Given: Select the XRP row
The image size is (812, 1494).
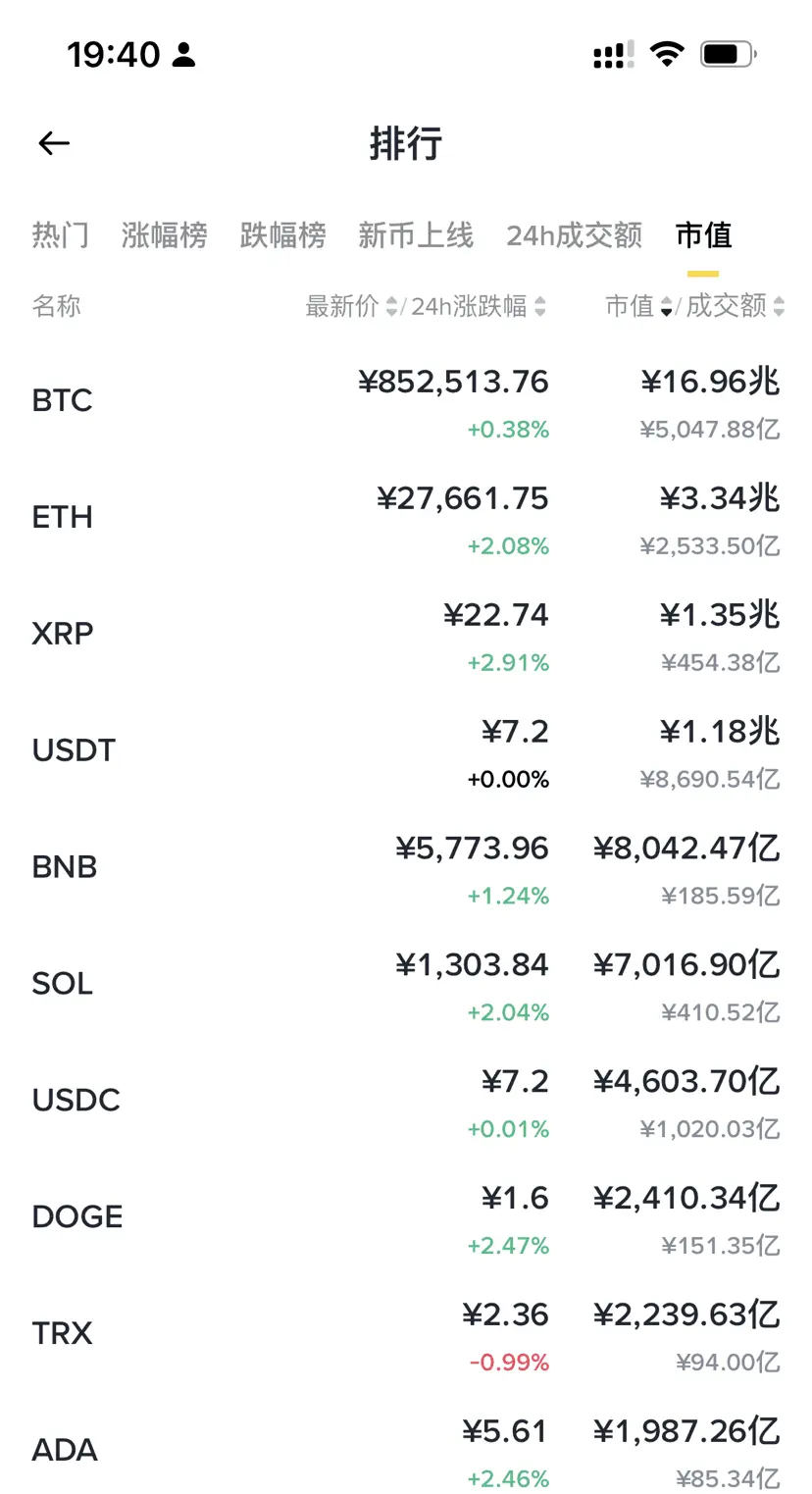Looking at the screenshot, I should (406, 635).
